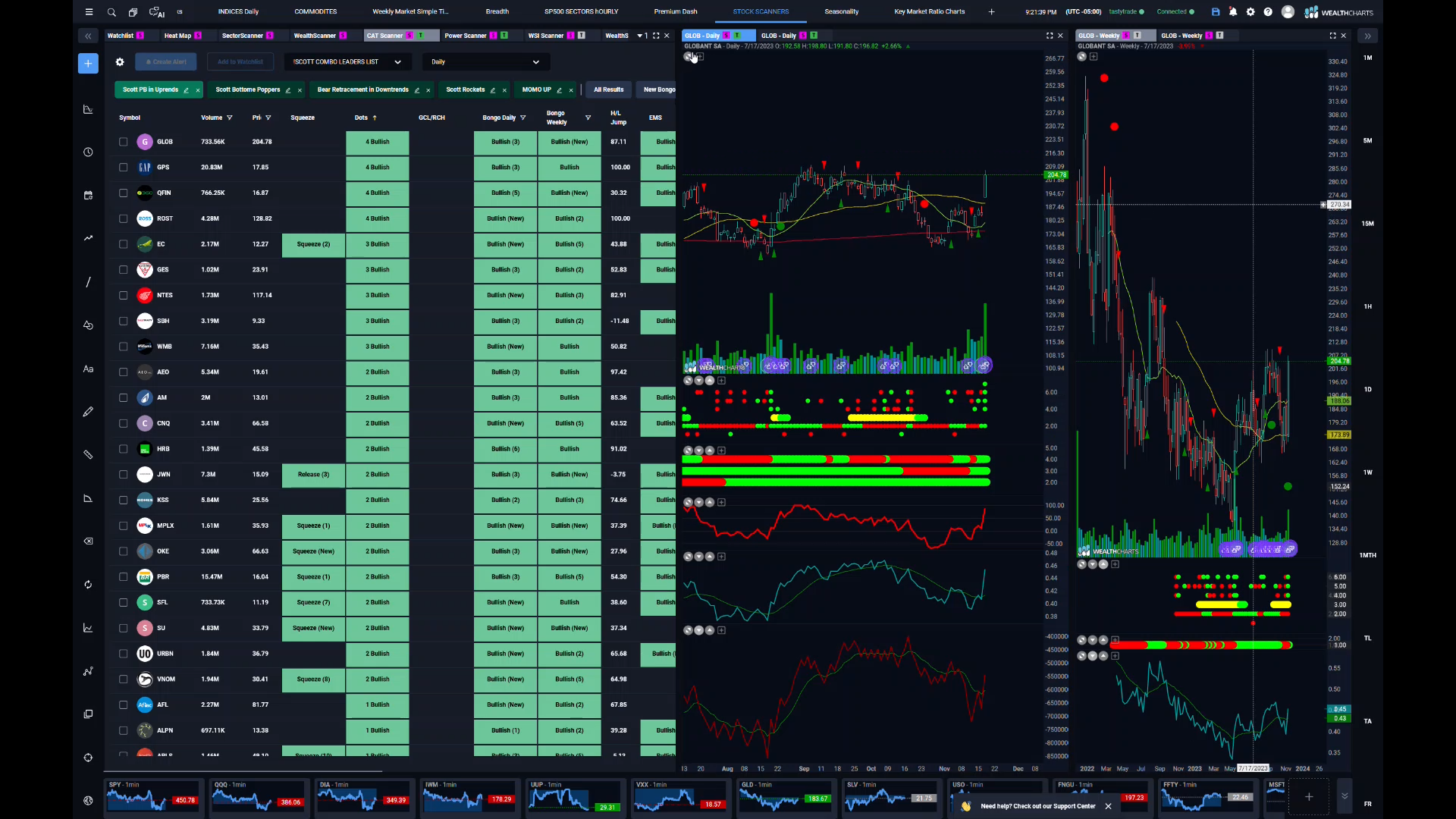Image resolution: width=1456 pixels, height=819 pixels.
Task: Open the GLD 1min mini chart thumbnail
Action: 786,797
